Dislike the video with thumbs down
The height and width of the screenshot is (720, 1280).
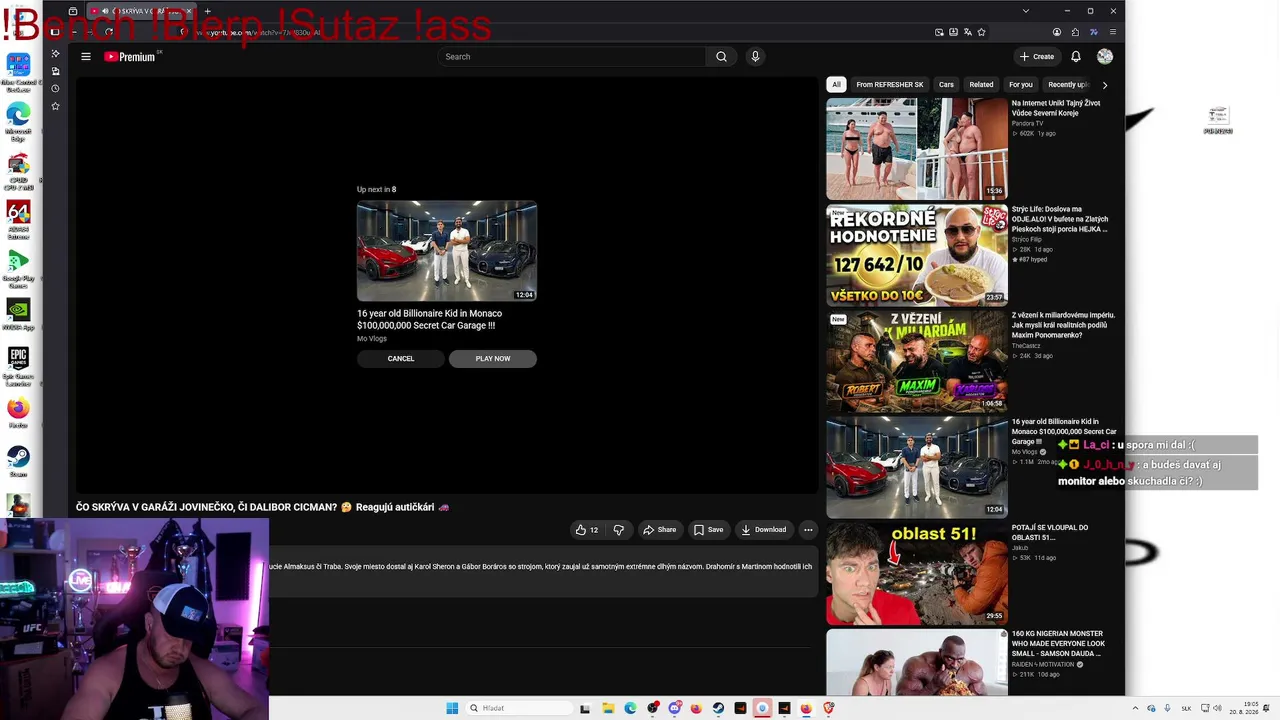(618, 530)
